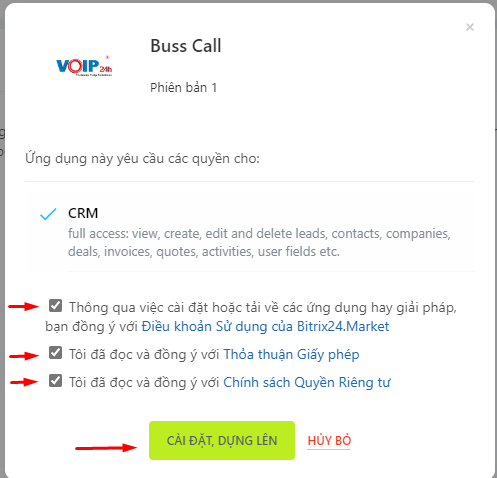The width and height of the screenshot is (497, 478).
Task: Open the Thỏa thuận Giấy phép link
Action: pos(291,354)
